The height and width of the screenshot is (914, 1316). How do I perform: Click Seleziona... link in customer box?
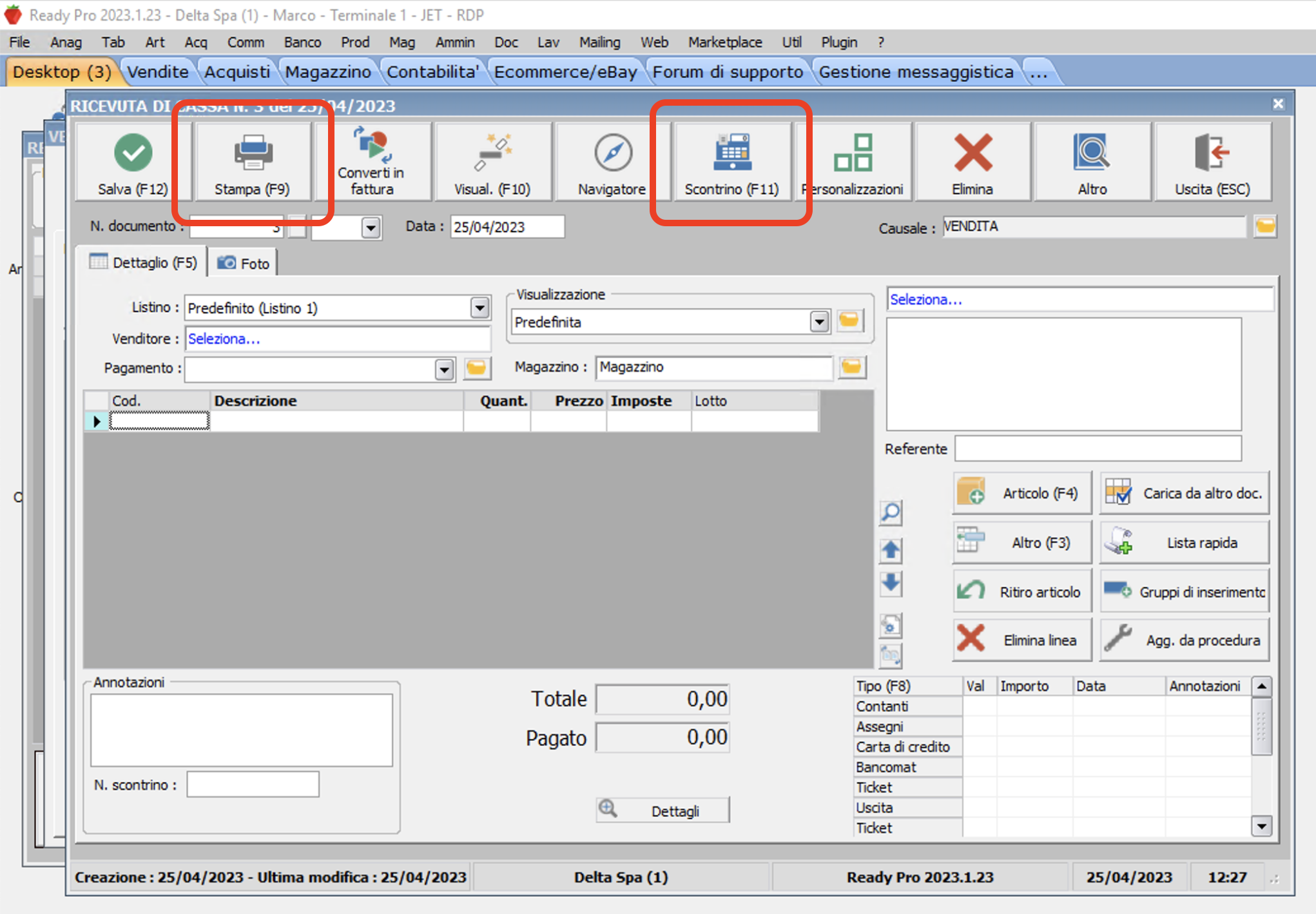click(x=925, y=300)
